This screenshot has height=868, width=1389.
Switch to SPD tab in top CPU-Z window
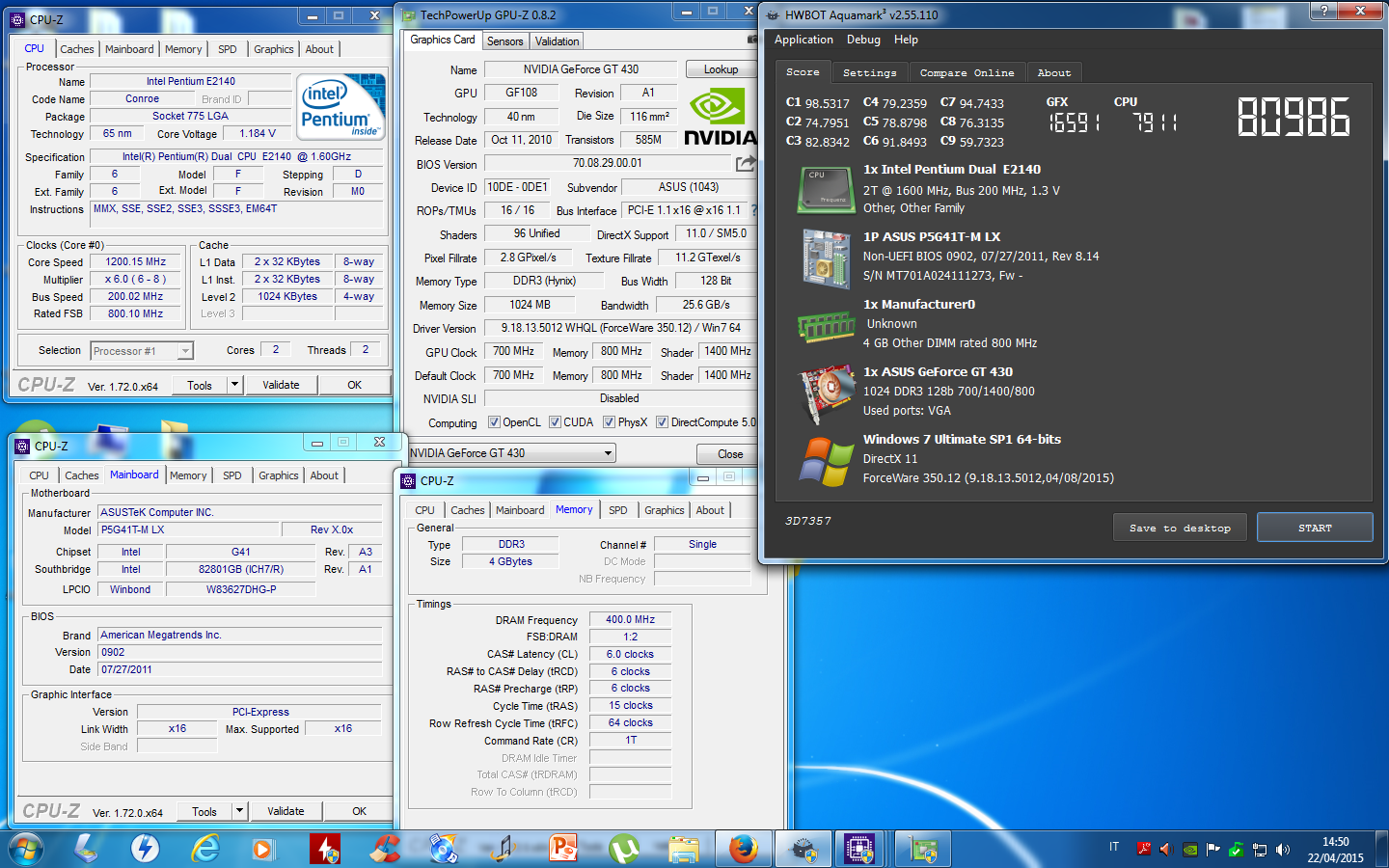click(227, 49)
